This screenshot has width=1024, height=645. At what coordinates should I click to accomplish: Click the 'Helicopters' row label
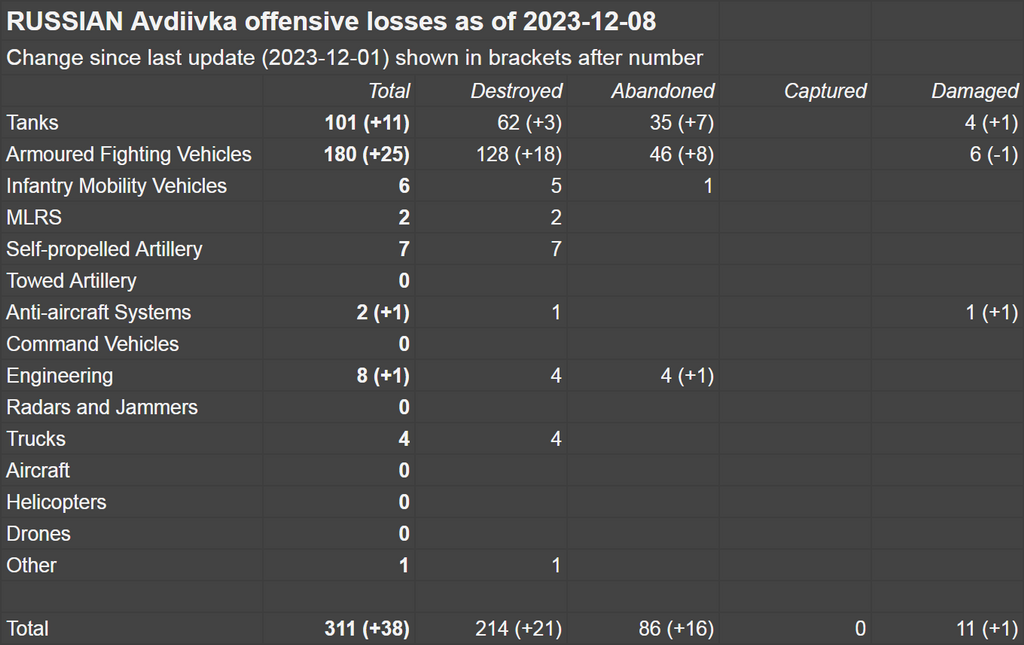[x=56, y=502]
